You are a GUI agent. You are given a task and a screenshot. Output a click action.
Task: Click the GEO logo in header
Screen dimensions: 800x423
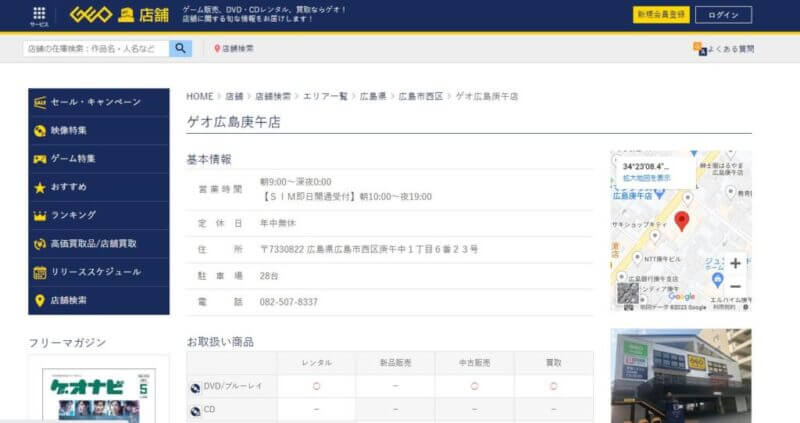click(91, 14)
